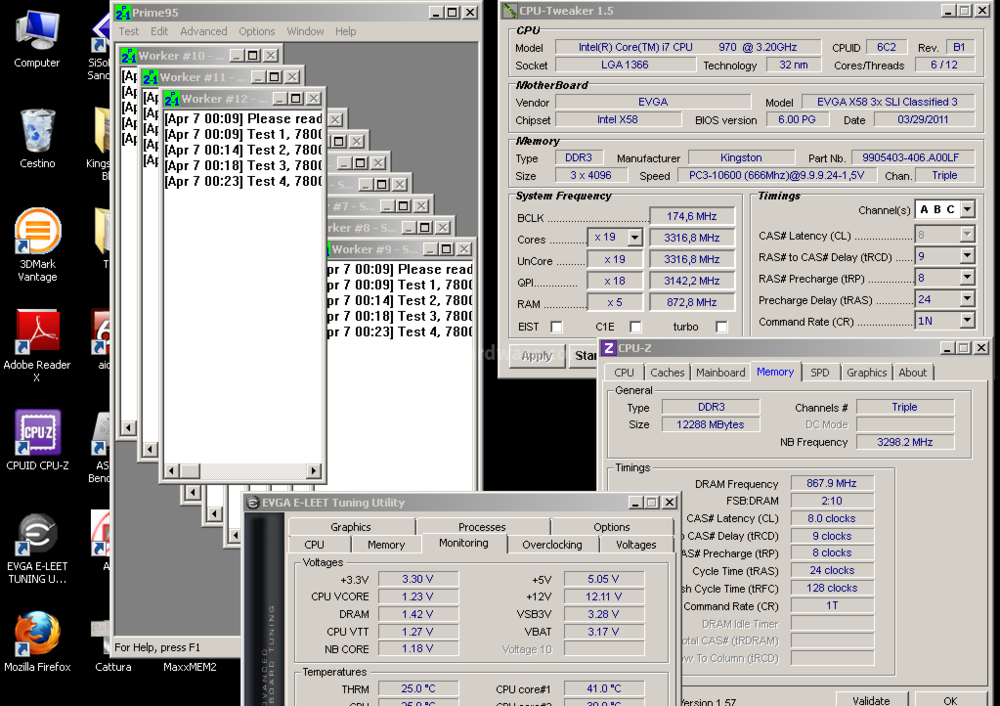Open Prime95 Options menu
This screenshot has width=1000, height=706.
(256, 31)
